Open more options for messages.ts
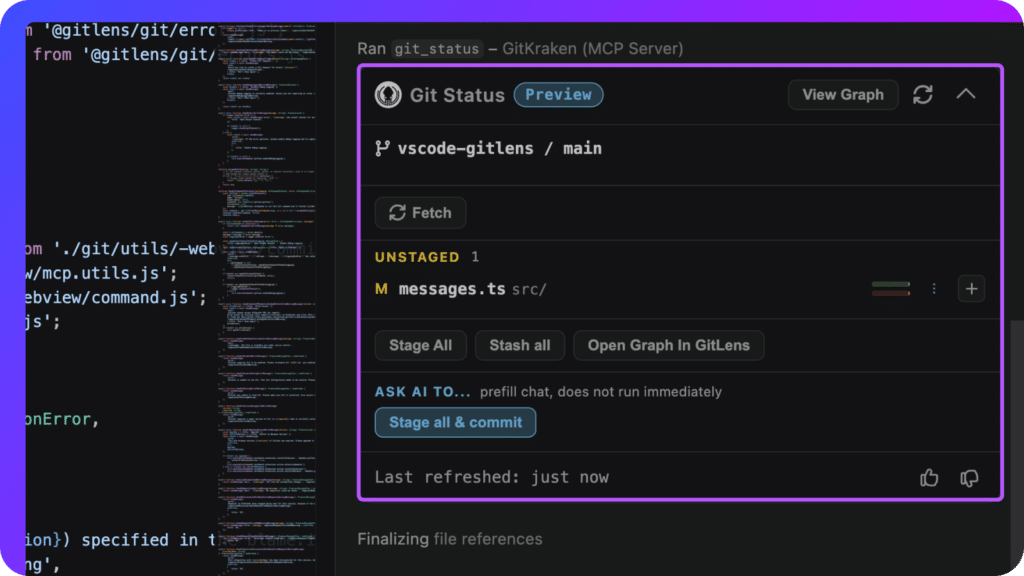This screenshot has height=576, width=1024. (934, 289)
